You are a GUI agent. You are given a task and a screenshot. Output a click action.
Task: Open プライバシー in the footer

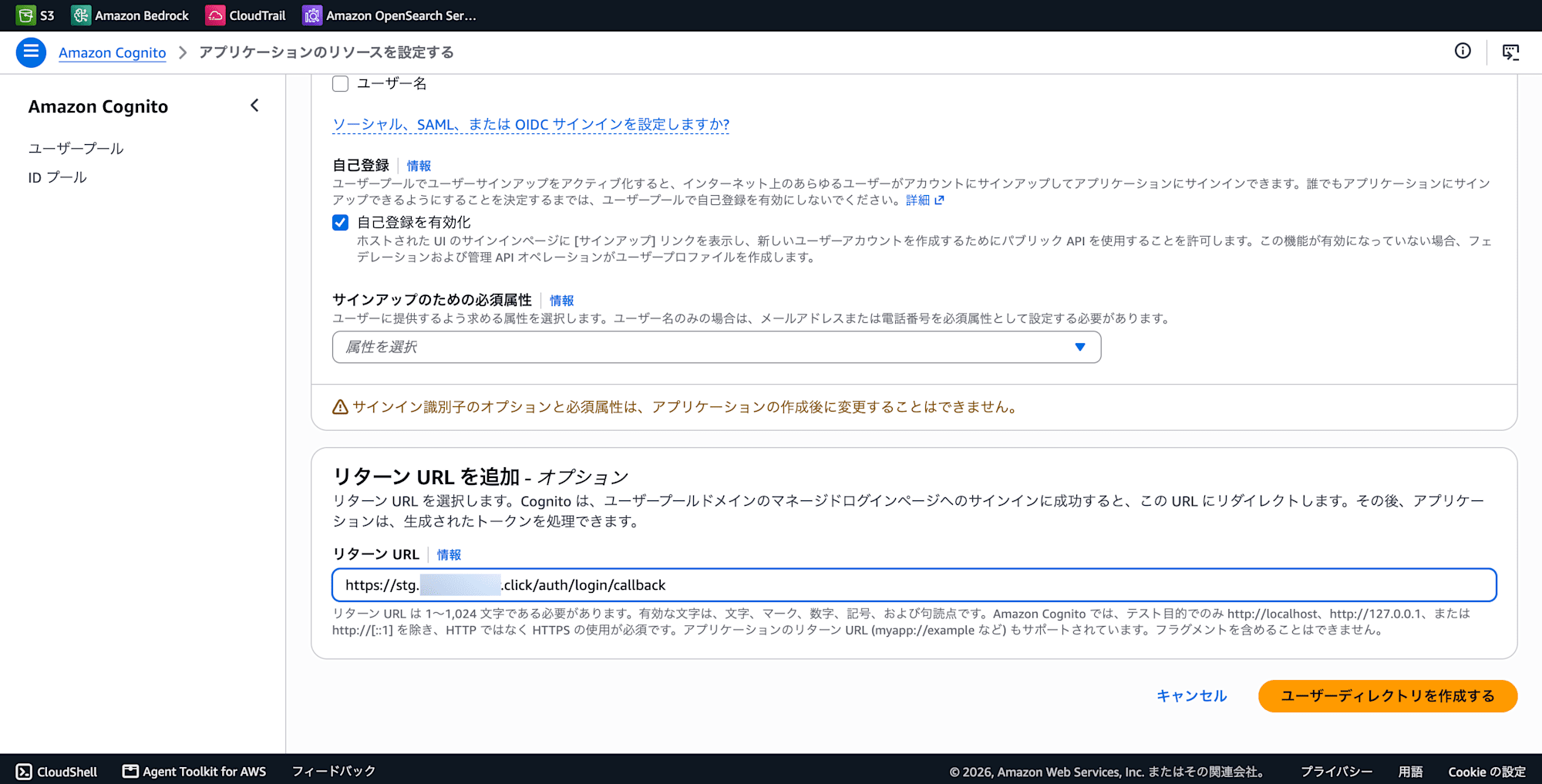coord(1337,772)
